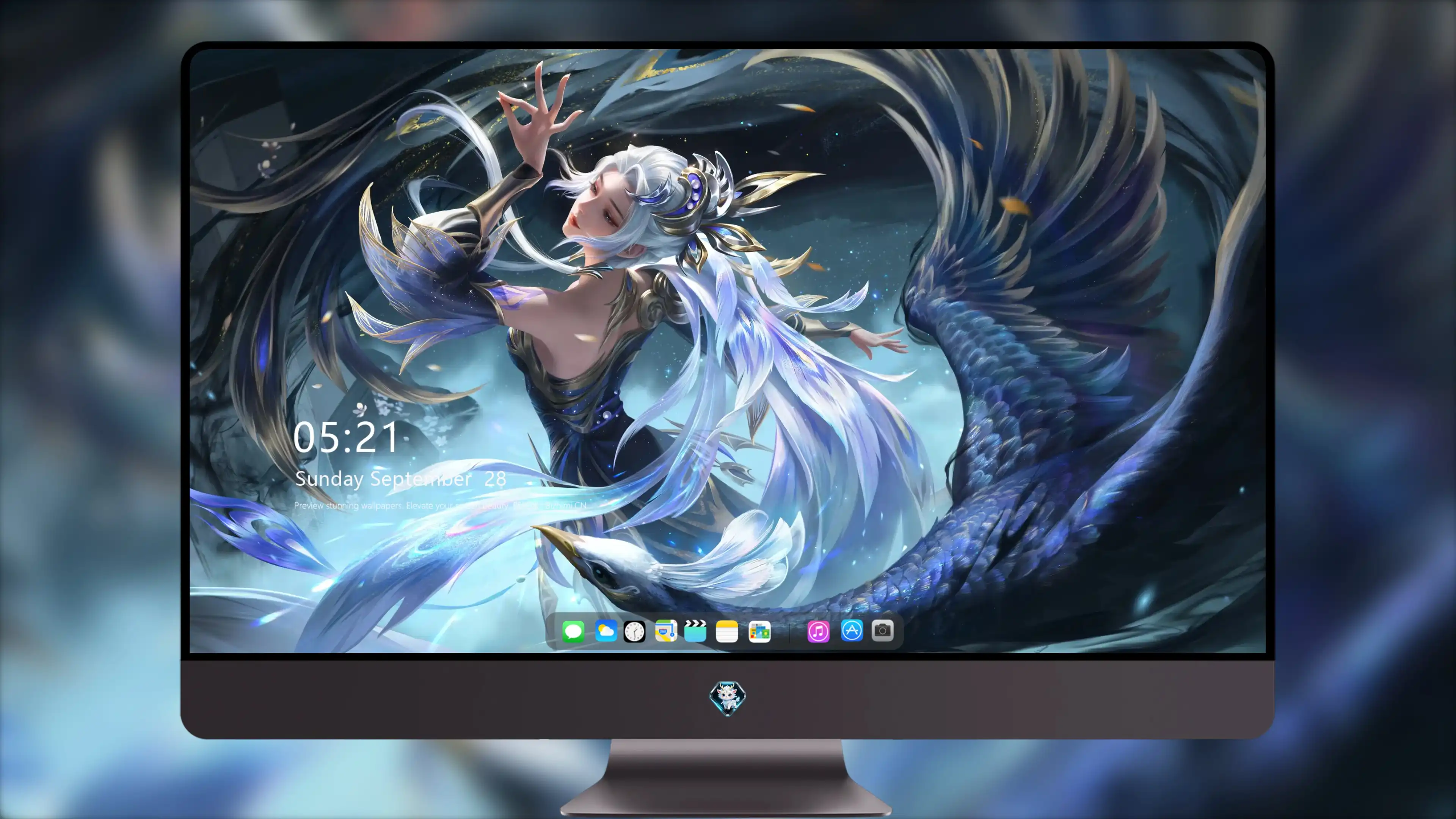Open the blue App Store icon

click(852, 630)
